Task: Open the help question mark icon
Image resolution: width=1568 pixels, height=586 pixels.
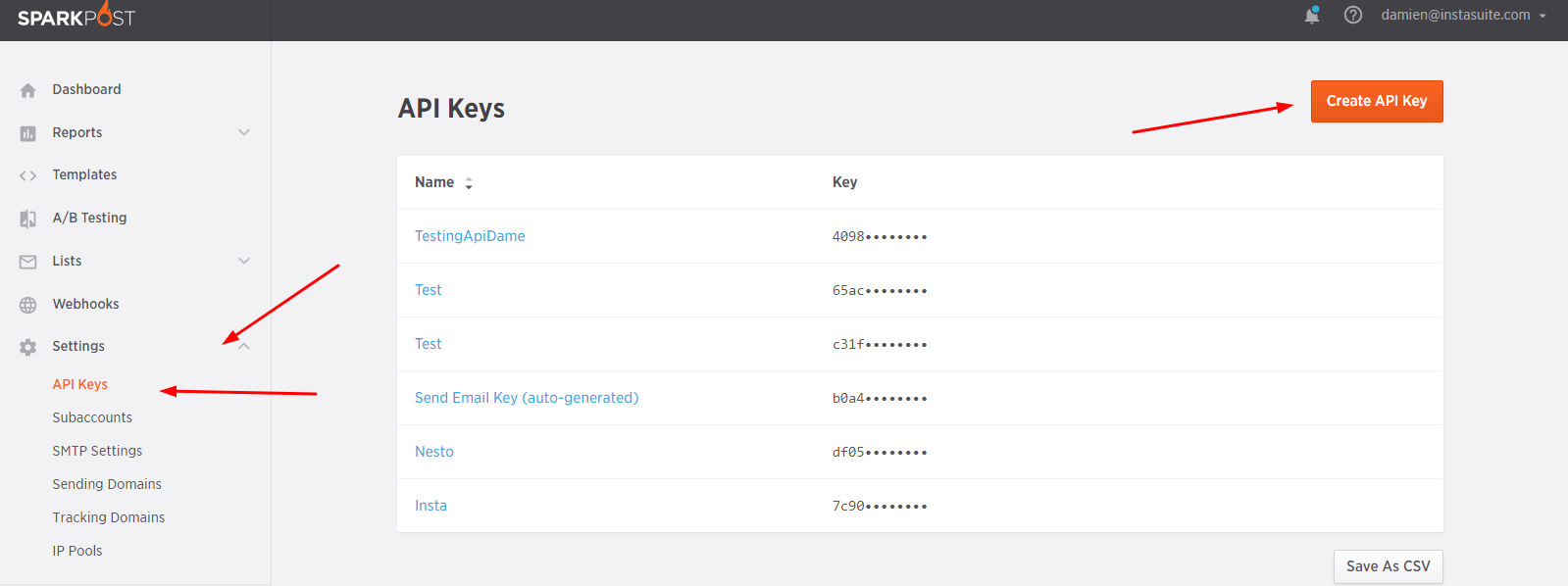Action: (x=1353, y=15)
